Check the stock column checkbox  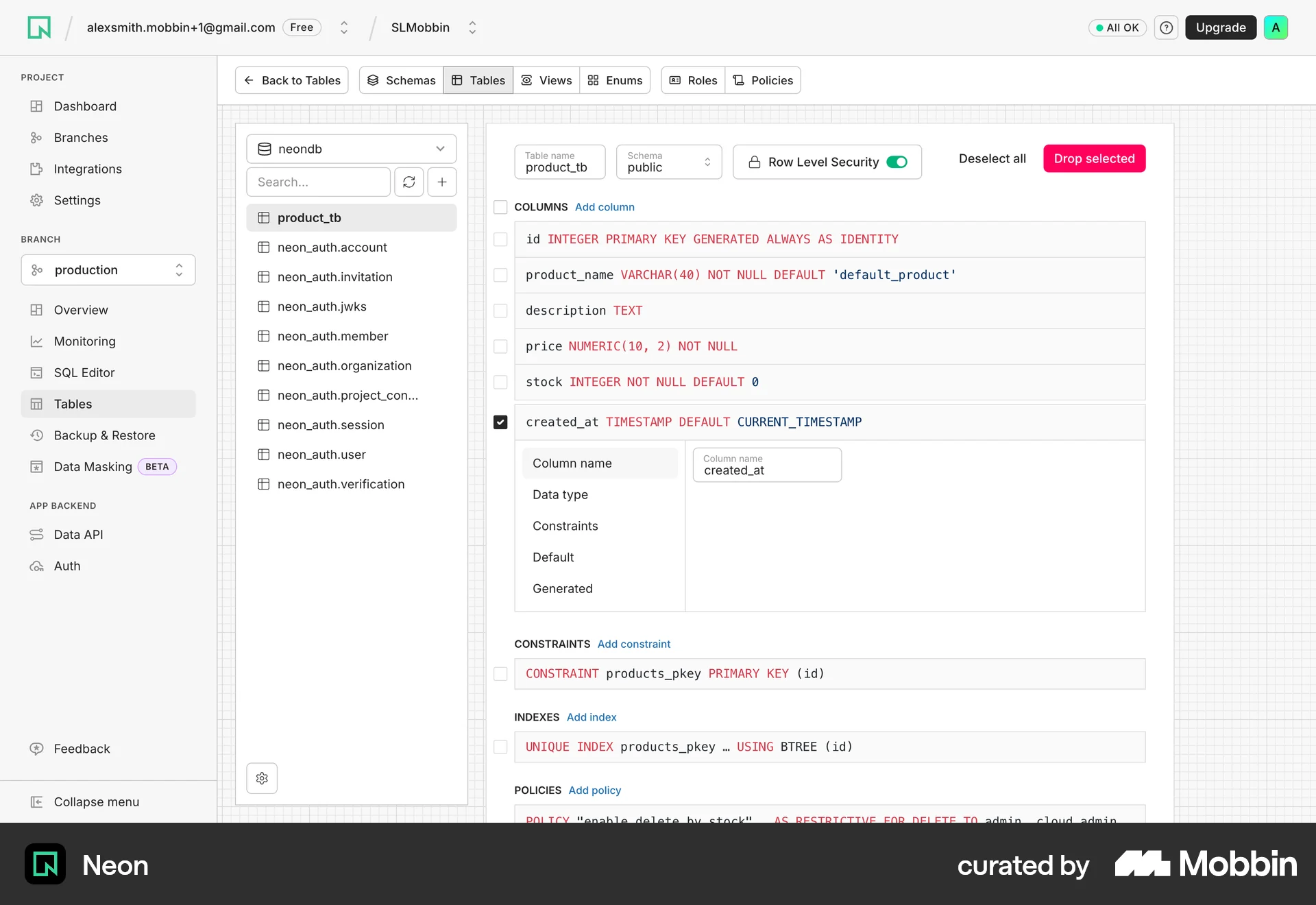(500, 382)
